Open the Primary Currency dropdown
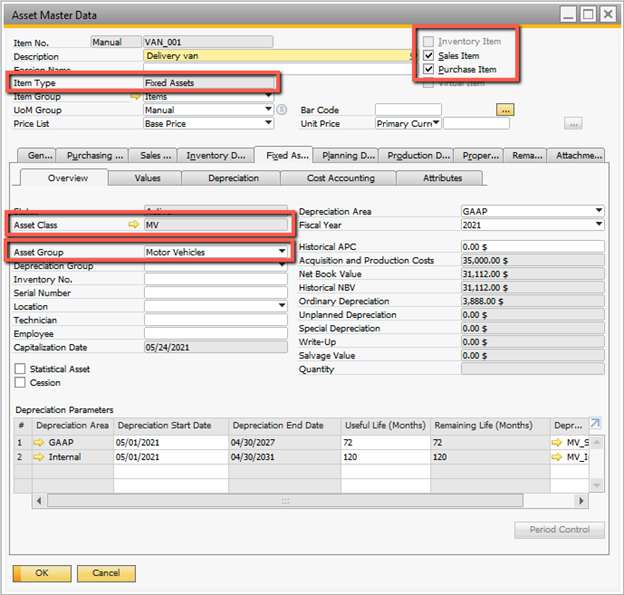The height and width of the screenshot is (595, 624). click(x=436, y=123)
